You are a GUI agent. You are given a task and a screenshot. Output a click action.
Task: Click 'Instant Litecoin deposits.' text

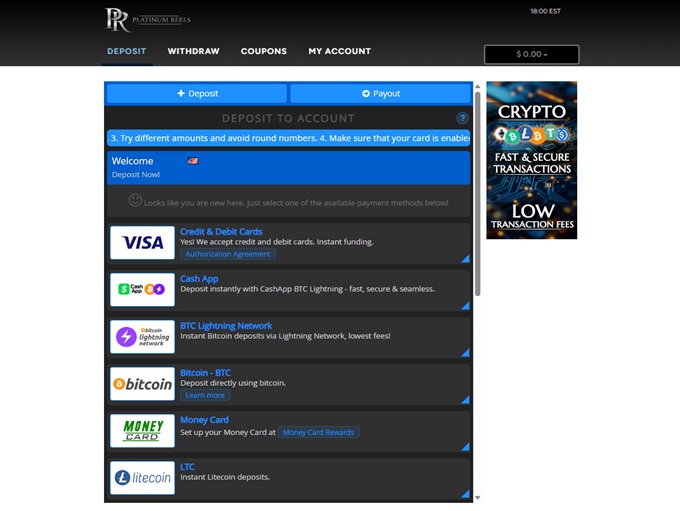(x=225, y=477)
